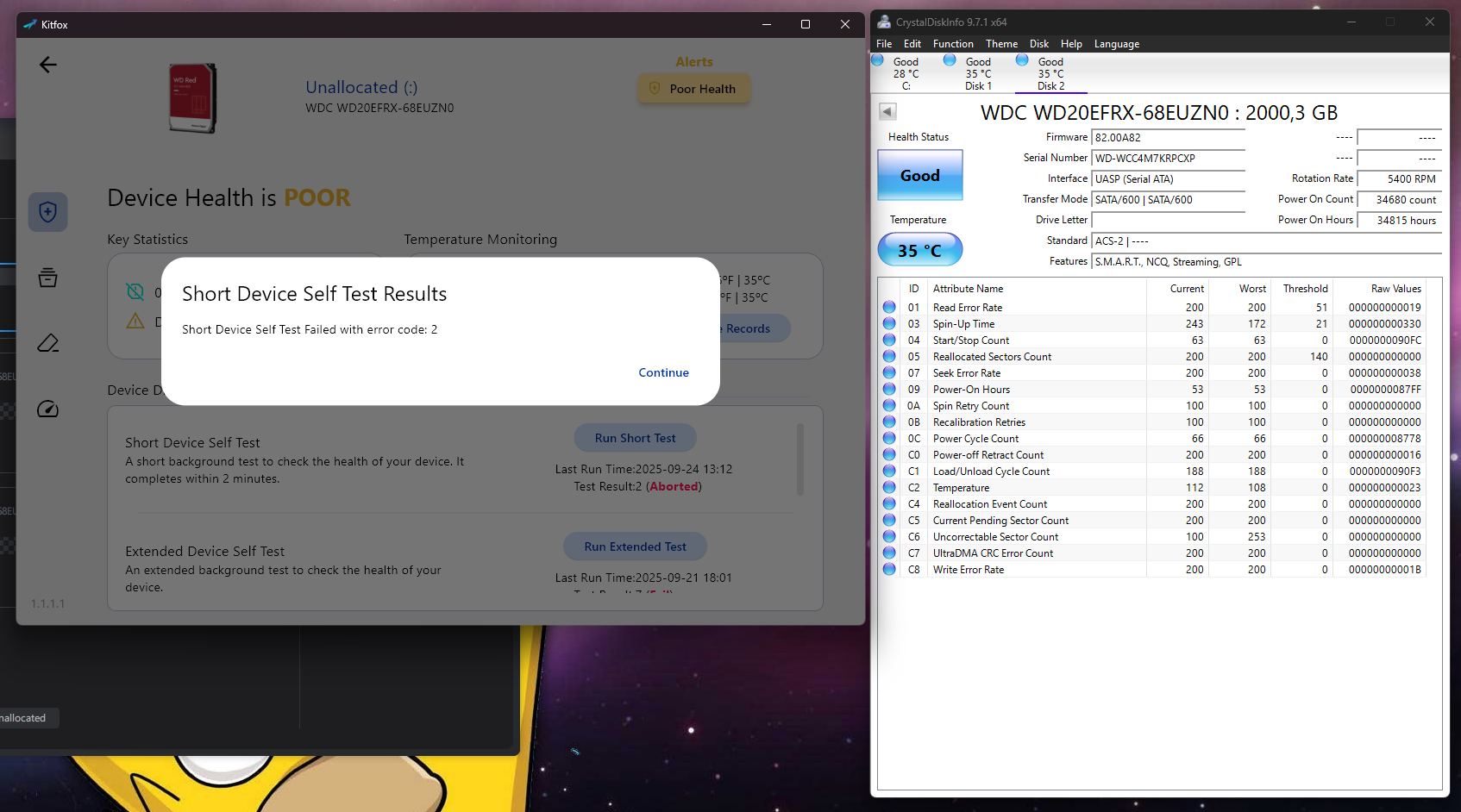Click the status orb for UltraDMA CRC Error Count

coord(889,553)
